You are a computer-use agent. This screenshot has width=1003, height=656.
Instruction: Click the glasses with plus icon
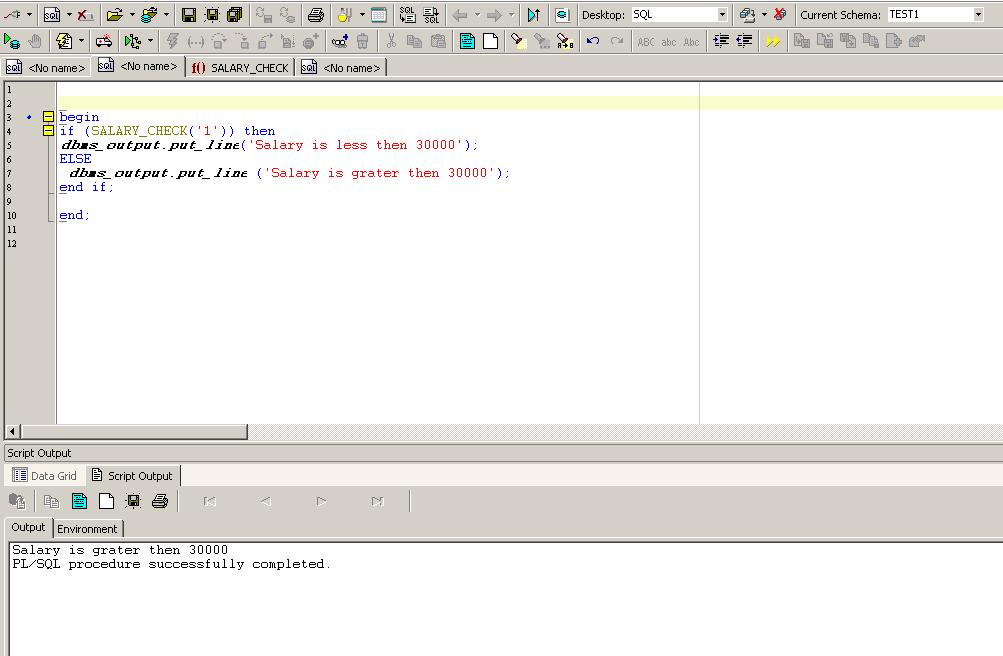tap(339, 42)
